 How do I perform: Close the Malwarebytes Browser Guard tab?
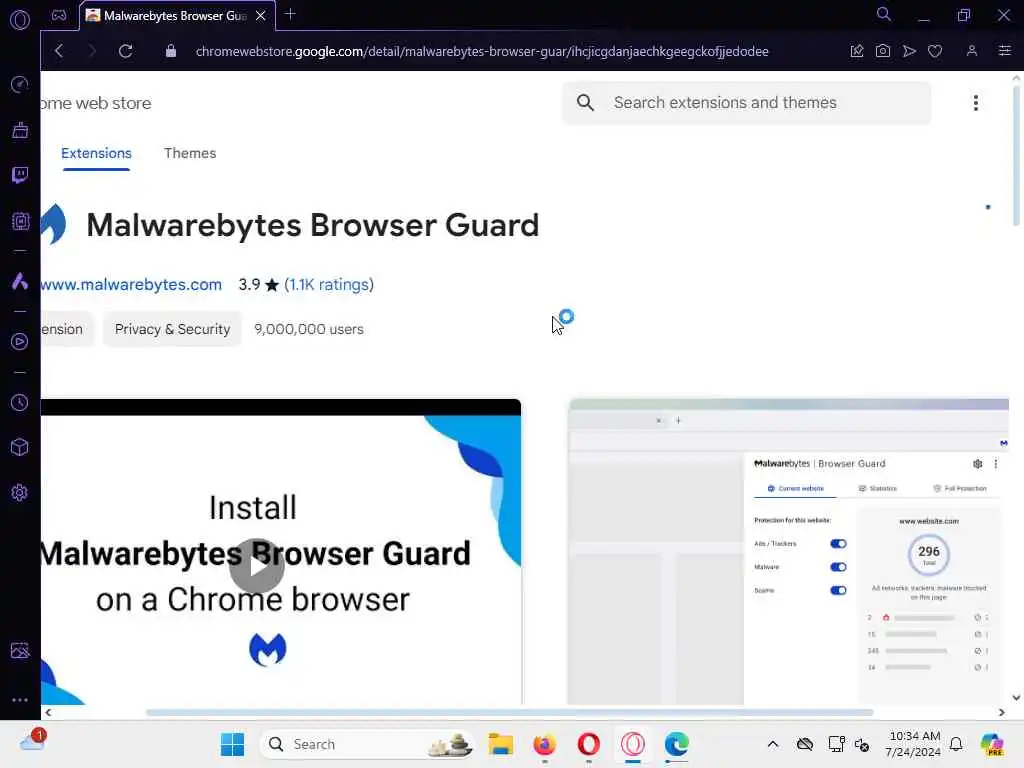click(x=261, y=16)
